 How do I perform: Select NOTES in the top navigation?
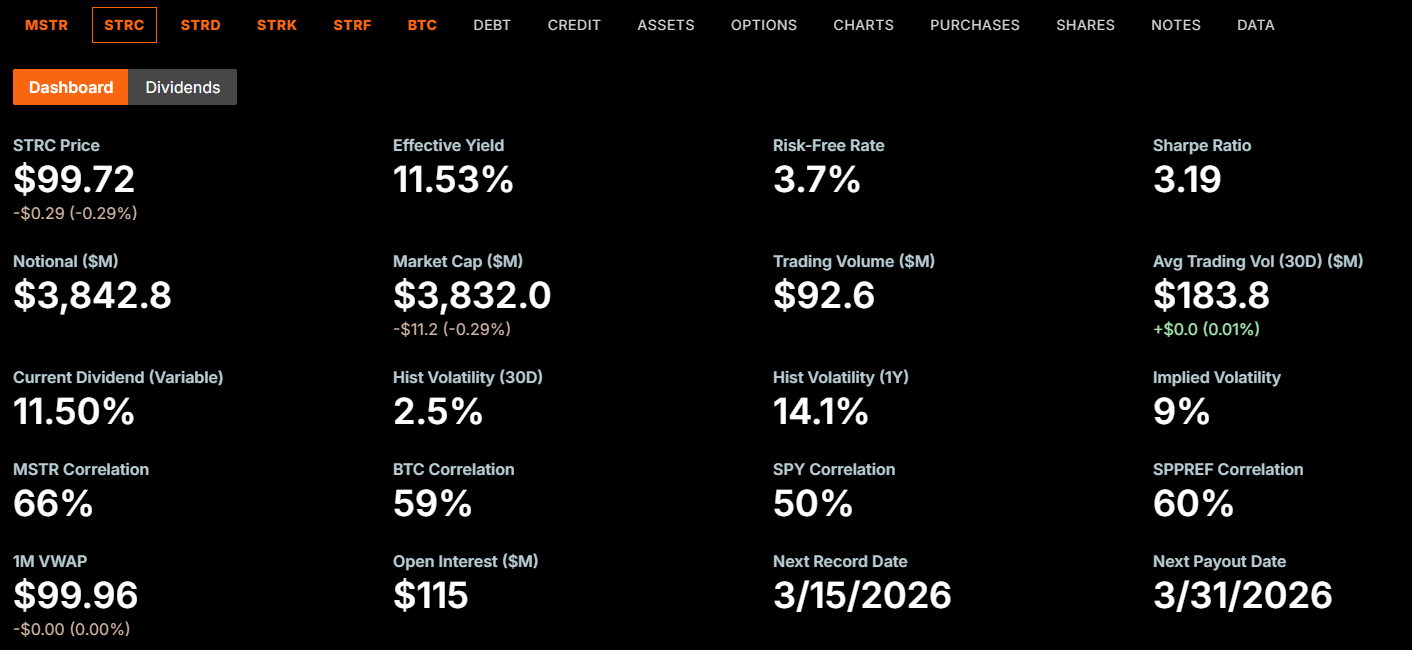pyautogui.click(x=1176, y=25)
